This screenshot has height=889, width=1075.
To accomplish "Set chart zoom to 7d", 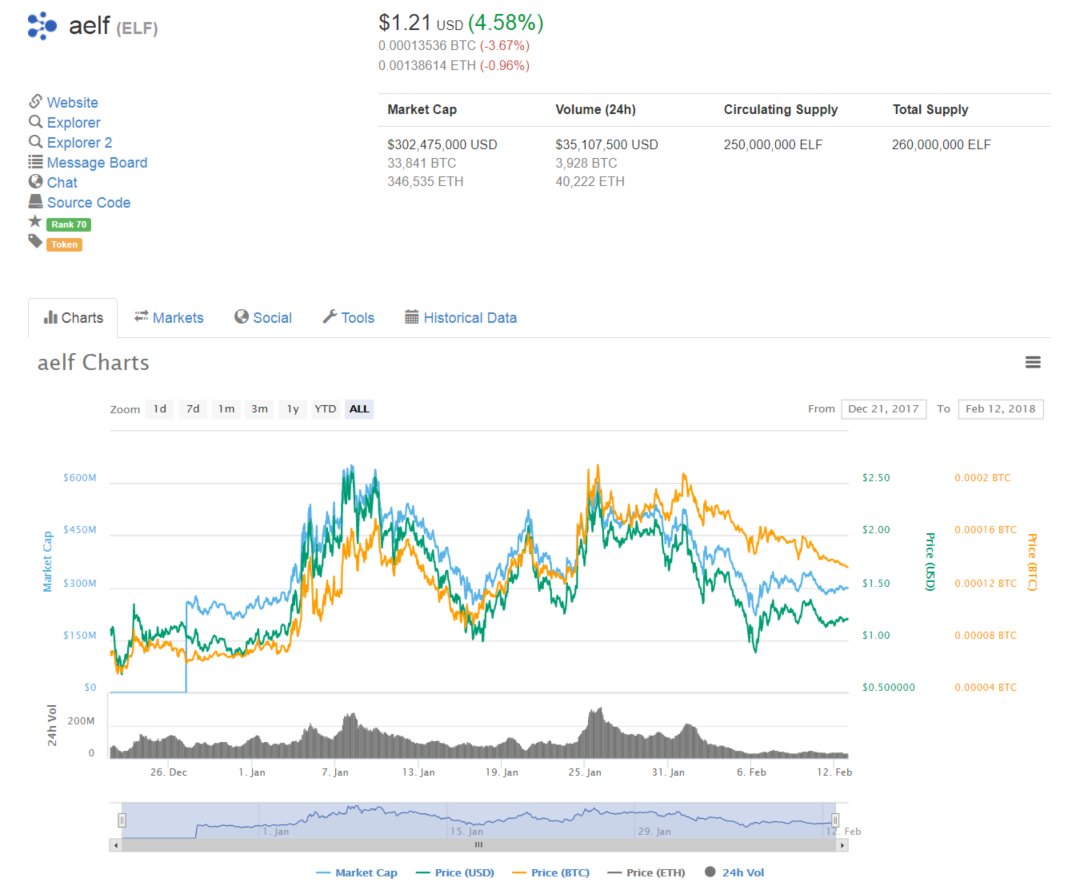I will click(x=193, y=409).
